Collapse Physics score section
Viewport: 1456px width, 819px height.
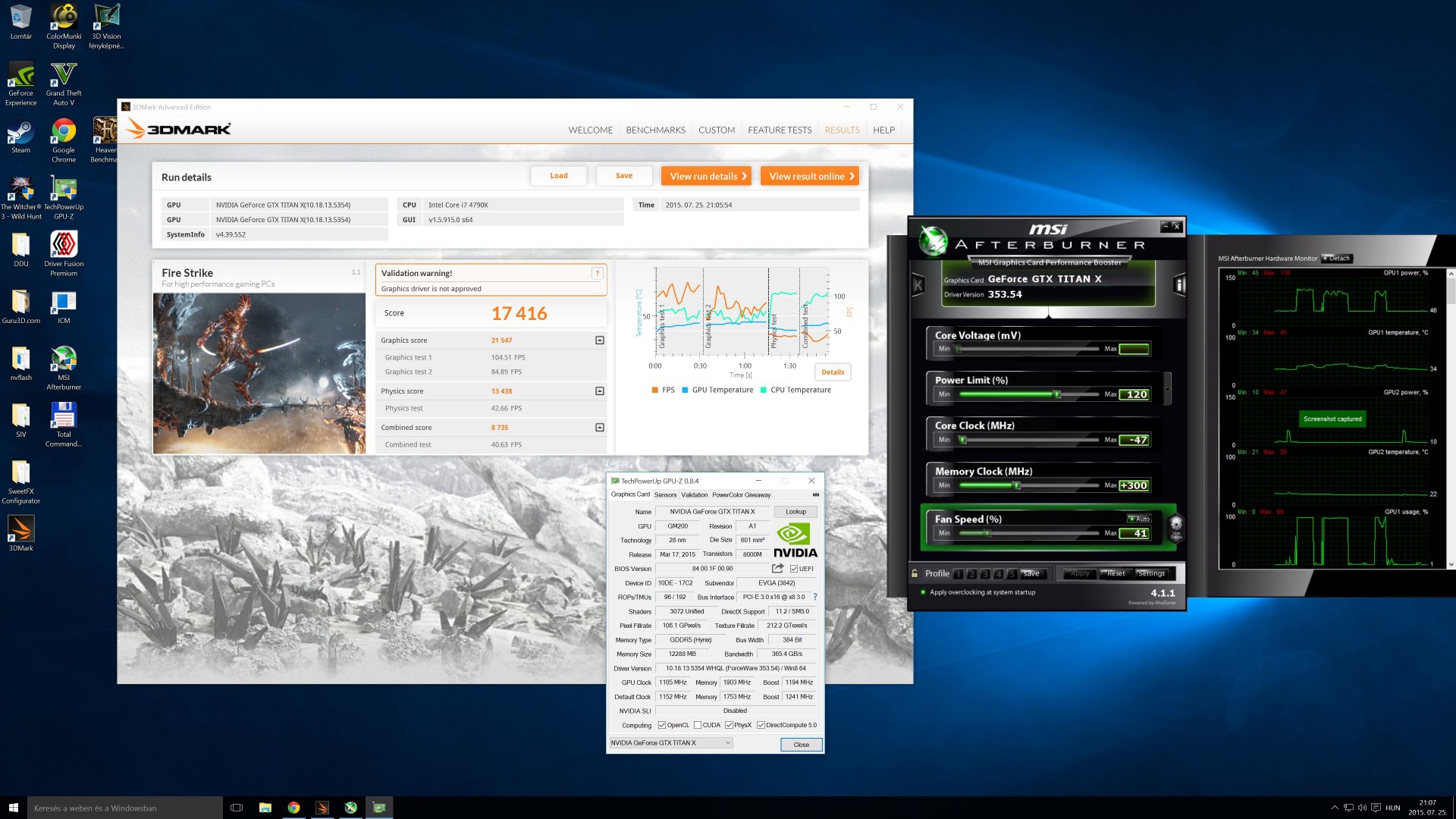pyautogui.click(x=600, y=391)
